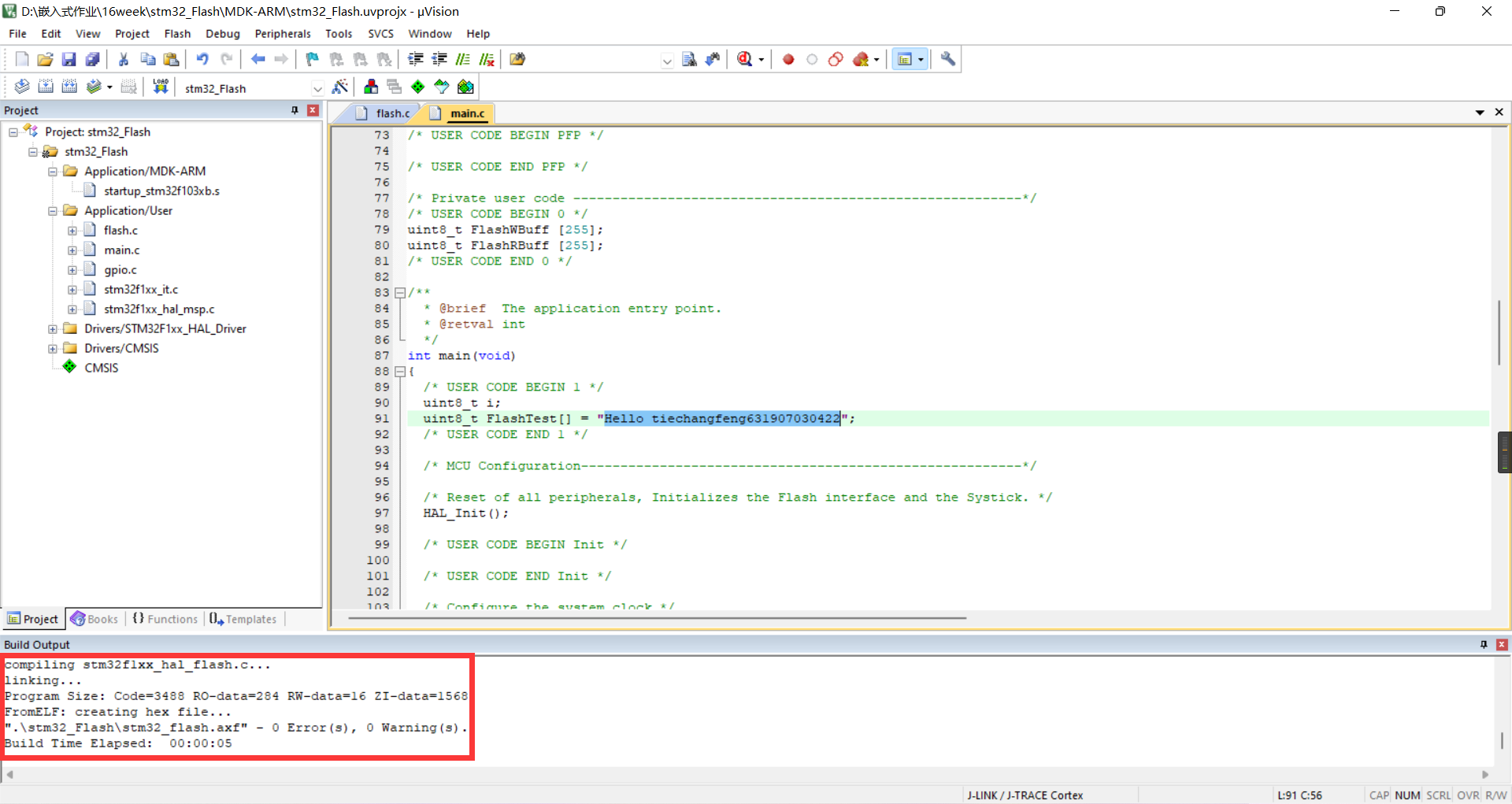The width and height of the screenshot is (1512, 804).
Task: Undo the last edit
Action: pos(202,59)
